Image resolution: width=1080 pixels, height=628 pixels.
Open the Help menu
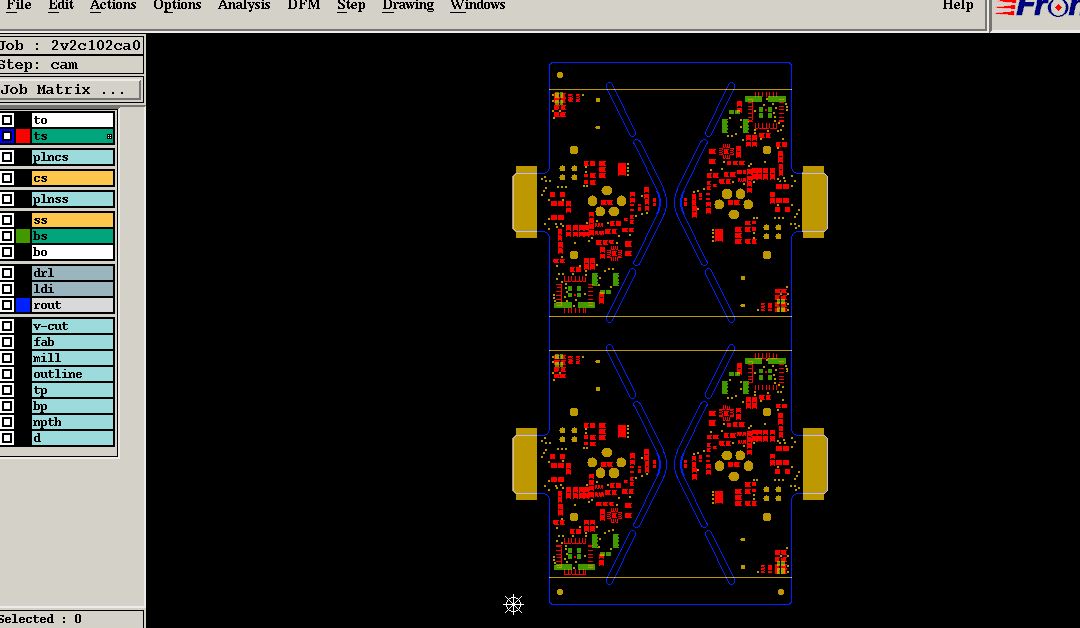[957, 5]
